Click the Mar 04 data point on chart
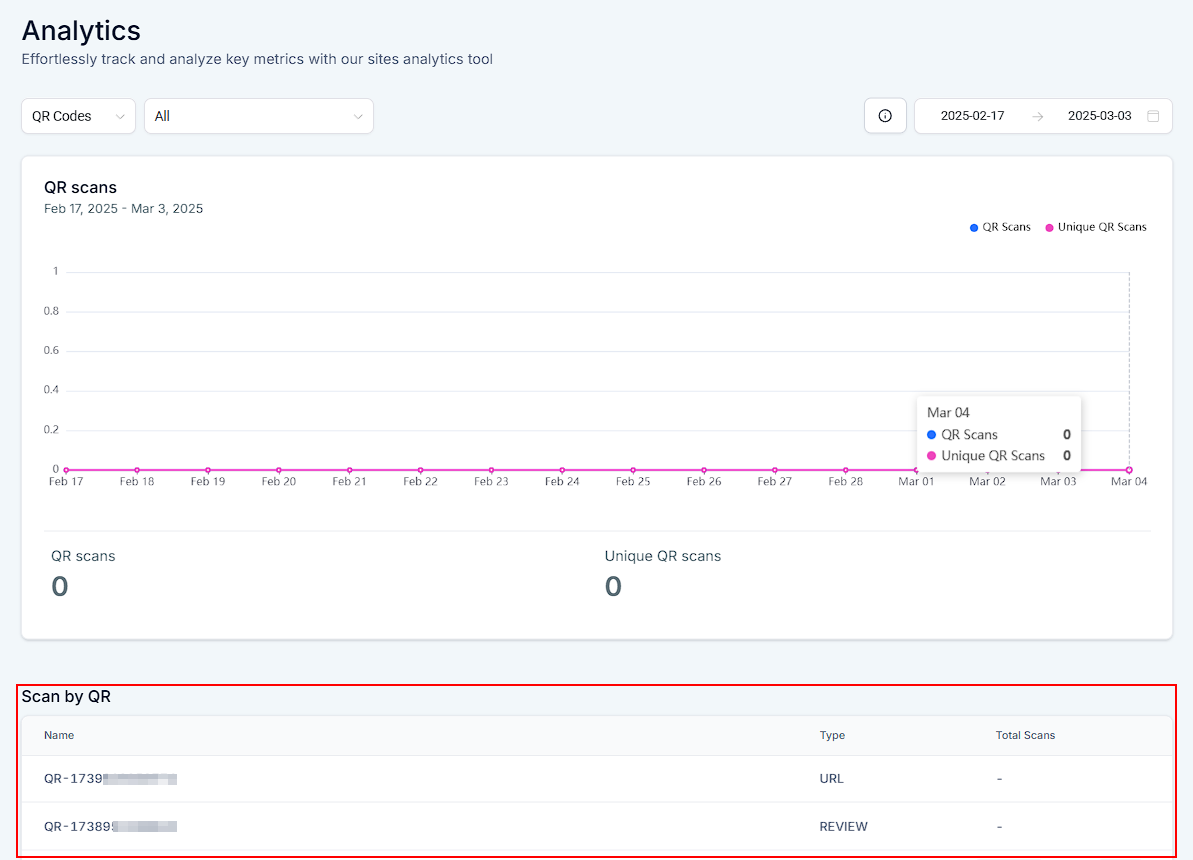The height and width of the screenshot is (860, 1193). tap(1129, 470)
